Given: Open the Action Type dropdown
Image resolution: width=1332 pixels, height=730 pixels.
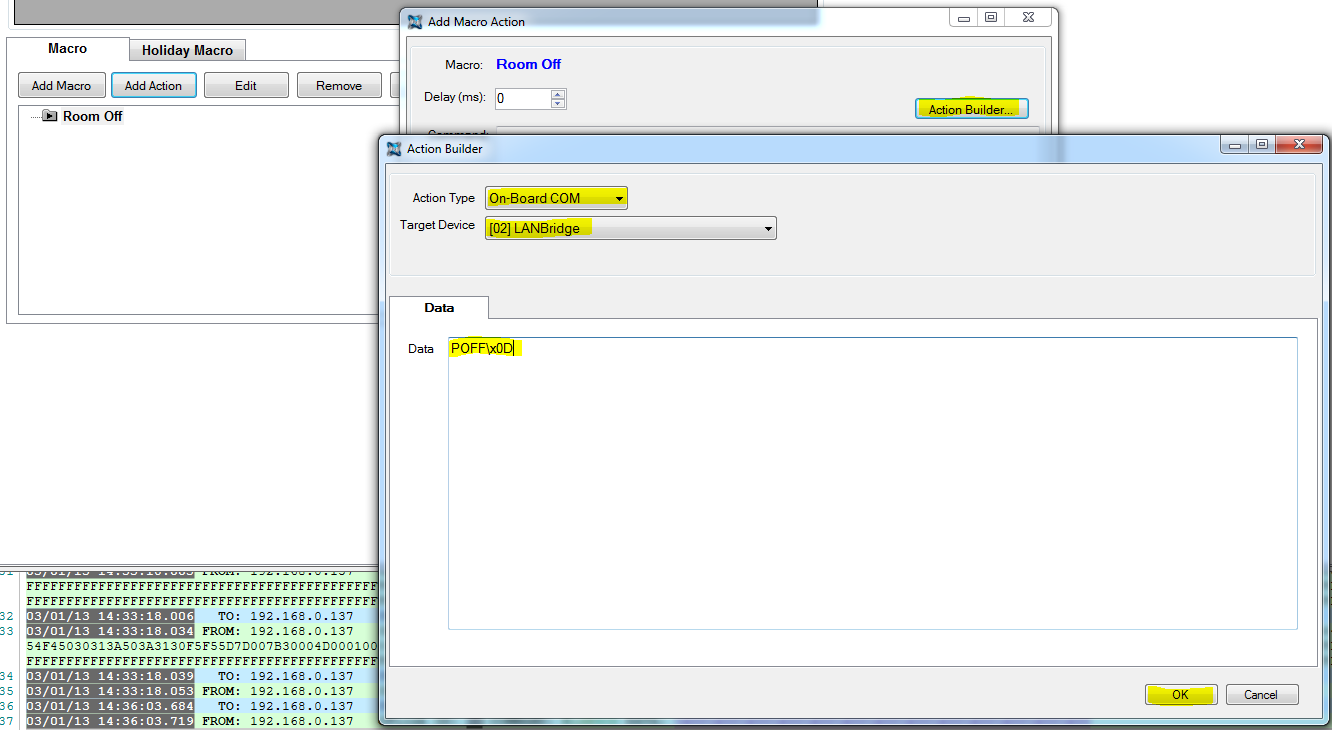Looking at the screenshot, I should click(618, 197).
